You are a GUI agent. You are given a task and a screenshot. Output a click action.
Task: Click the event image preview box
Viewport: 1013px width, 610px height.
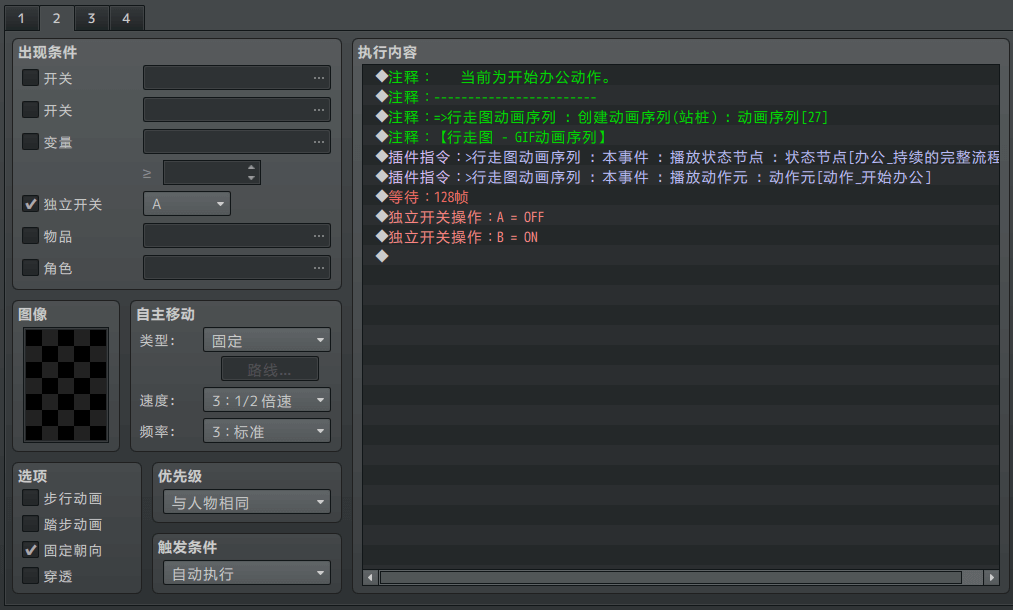click(x=66, y=385)
